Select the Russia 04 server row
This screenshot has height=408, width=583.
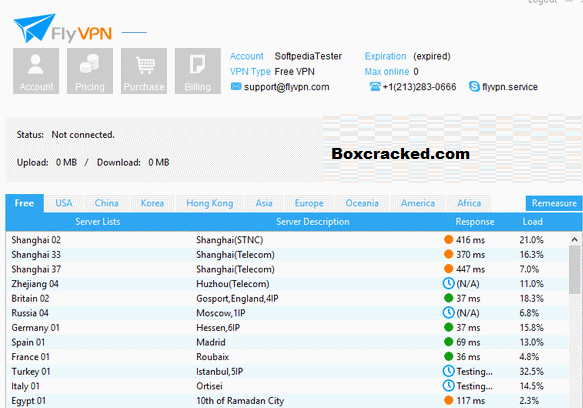(x=287, y=313)
